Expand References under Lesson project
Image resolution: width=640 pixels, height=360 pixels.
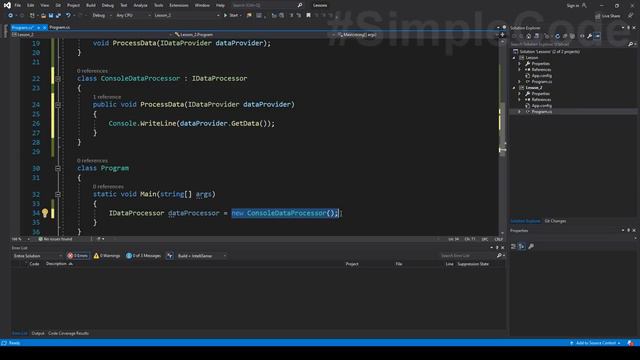point(520,70)
